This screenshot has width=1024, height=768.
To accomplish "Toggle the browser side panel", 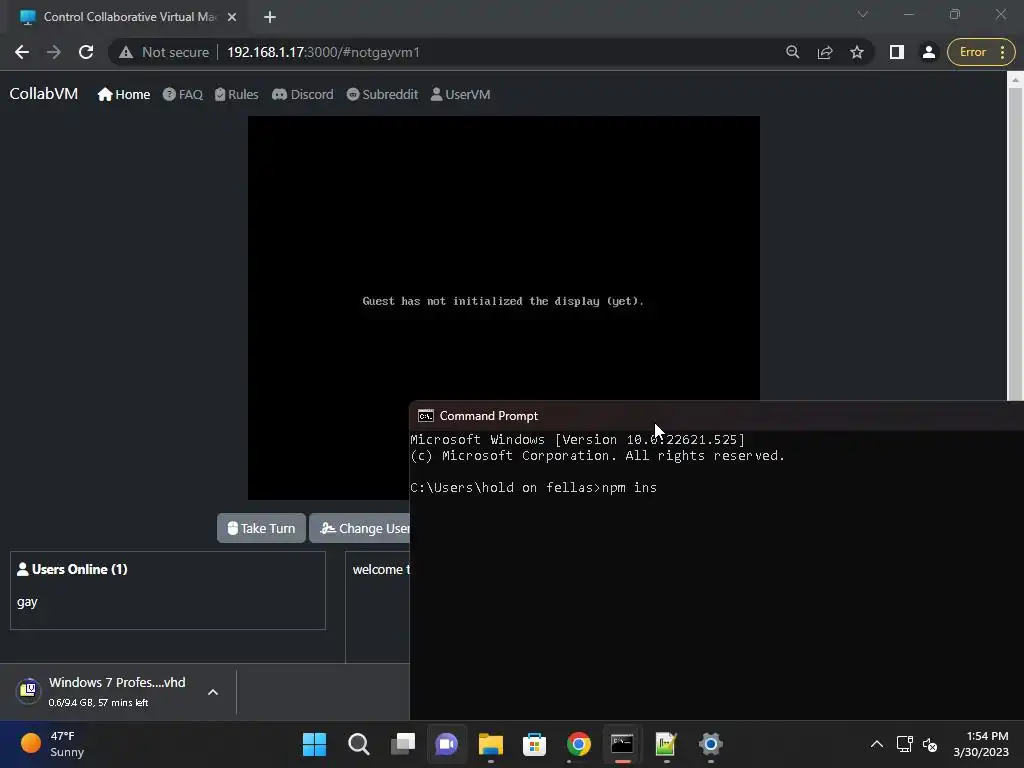I will (x=897, y=52).
